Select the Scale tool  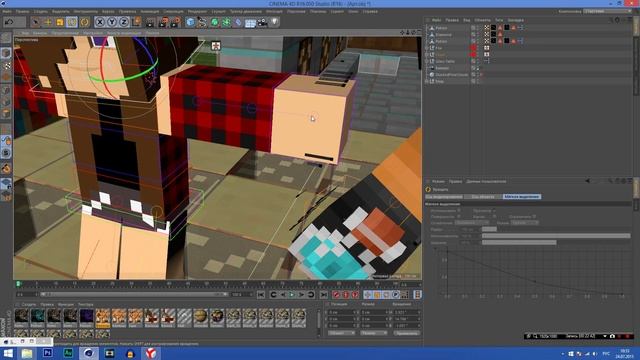coord(60,22)
